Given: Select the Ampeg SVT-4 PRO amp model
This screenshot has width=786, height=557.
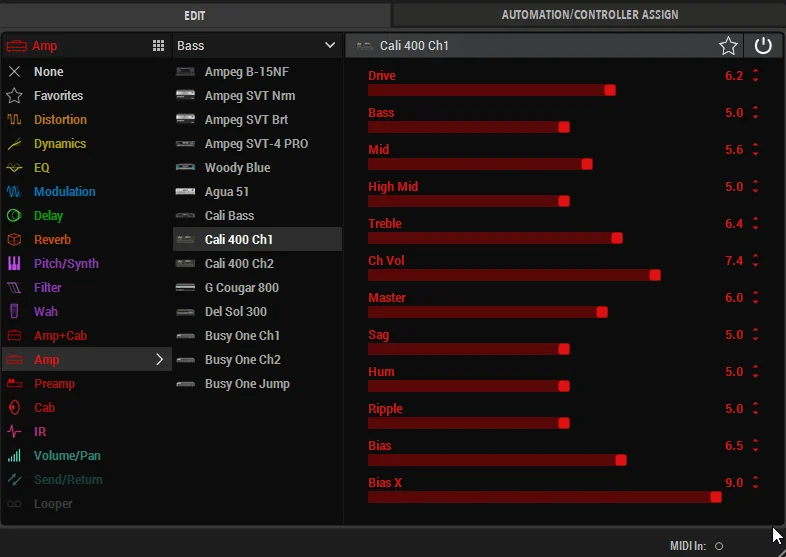Looking at the screenshot, I should [x=257, y=144].
